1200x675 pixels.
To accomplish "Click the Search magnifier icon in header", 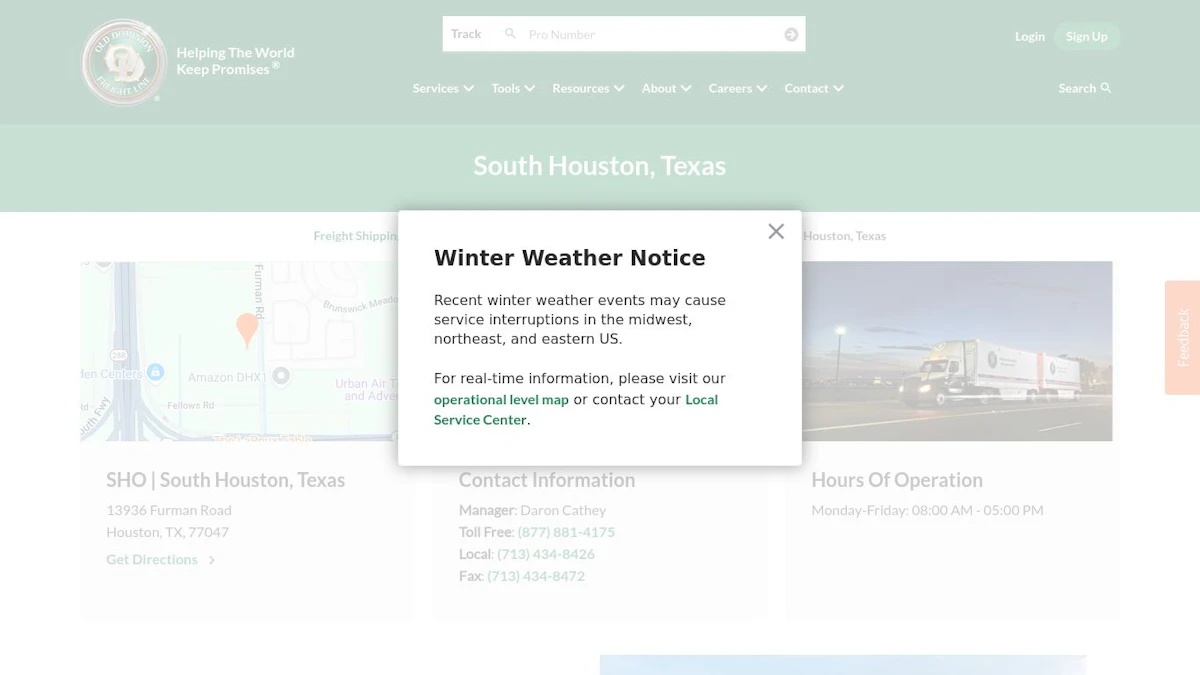I will click(x=1106, y=88).
